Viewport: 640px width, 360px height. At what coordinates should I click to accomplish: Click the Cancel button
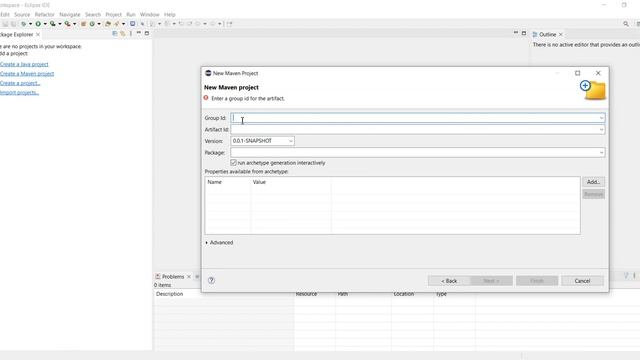[582, 281]
